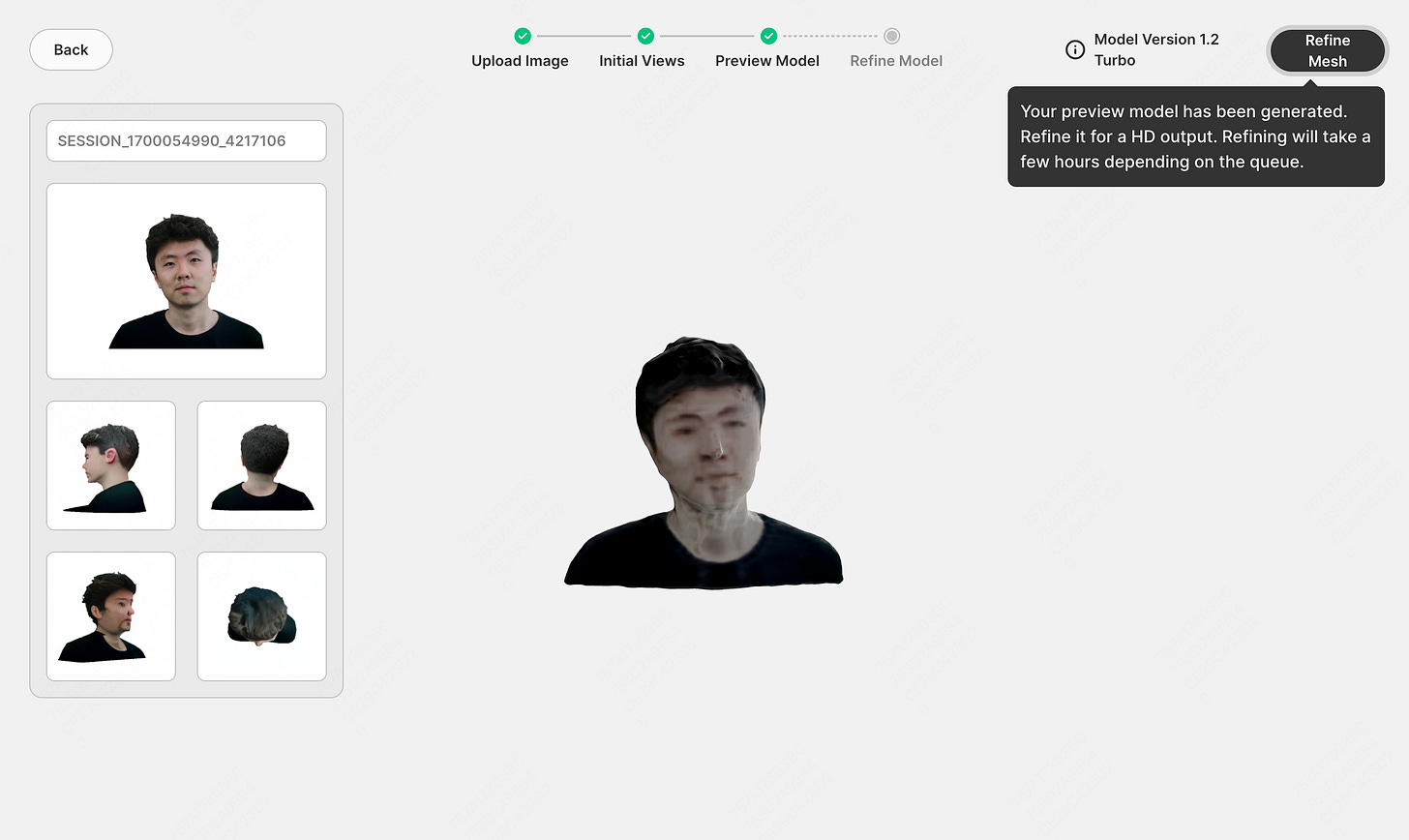Click the Back button
Image resolution: width=1409 pixels, height=840 pixels.
point(71,48)
